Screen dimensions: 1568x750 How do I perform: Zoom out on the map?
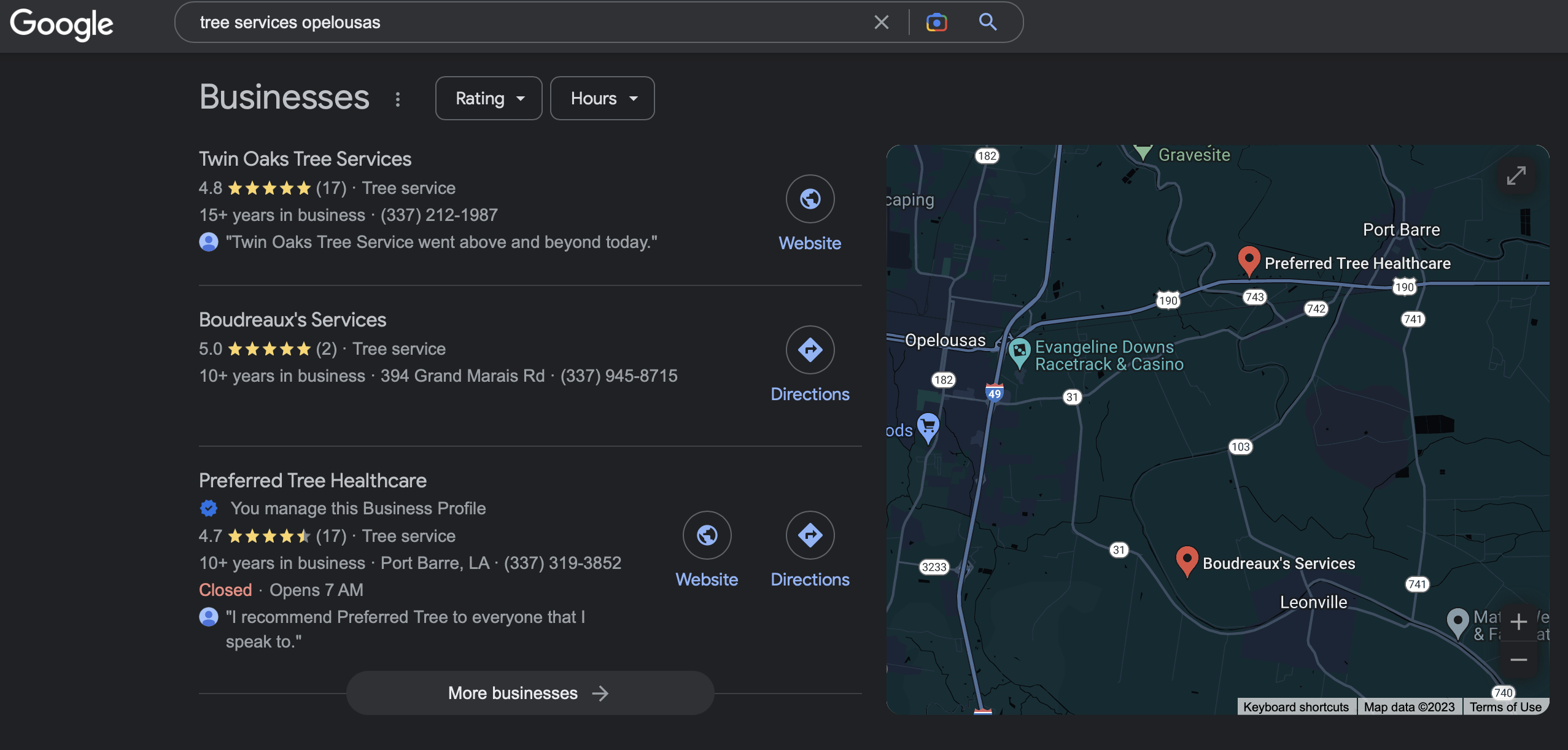[1518, 660]
